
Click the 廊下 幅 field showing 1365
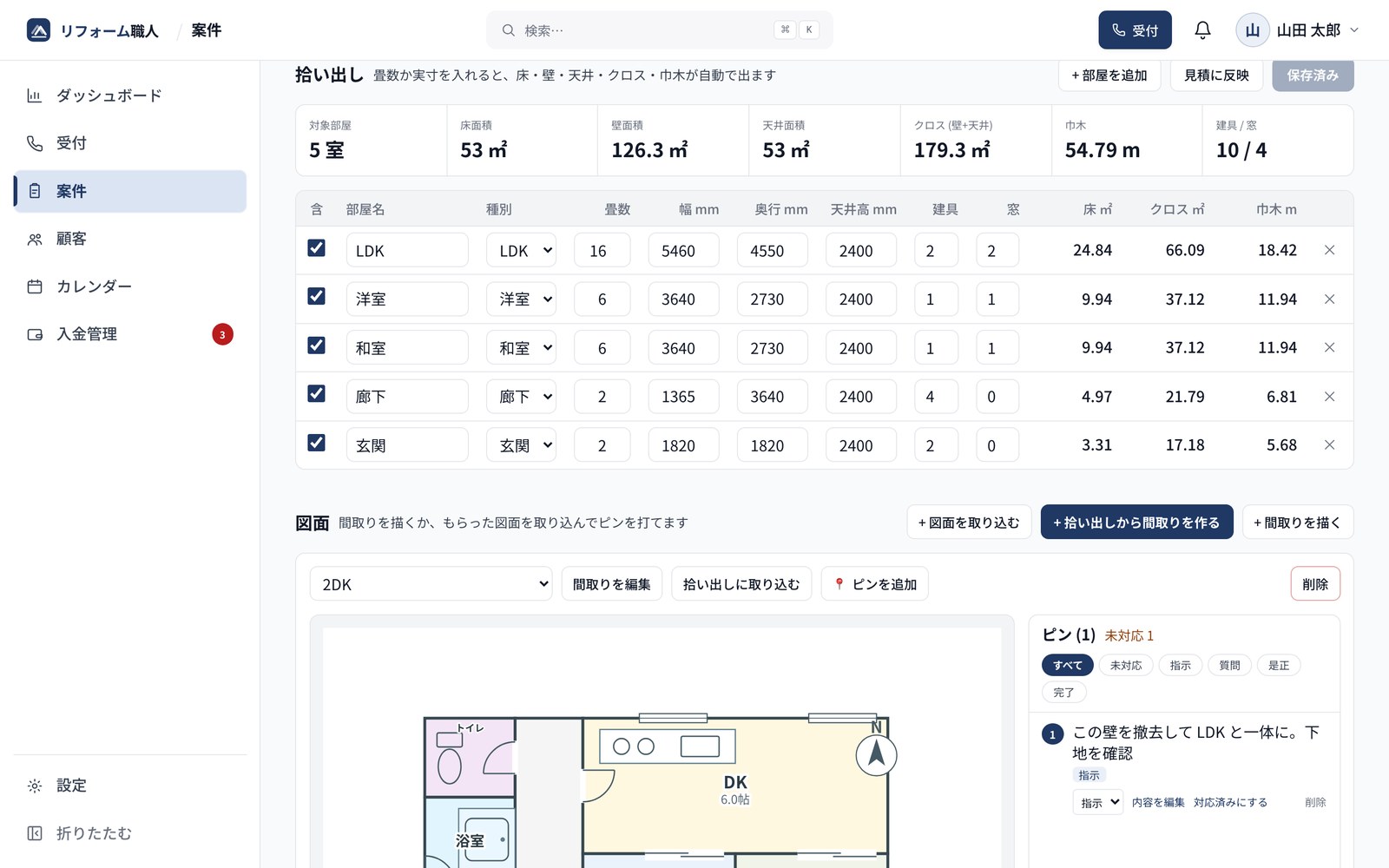(x=684, y=396)
